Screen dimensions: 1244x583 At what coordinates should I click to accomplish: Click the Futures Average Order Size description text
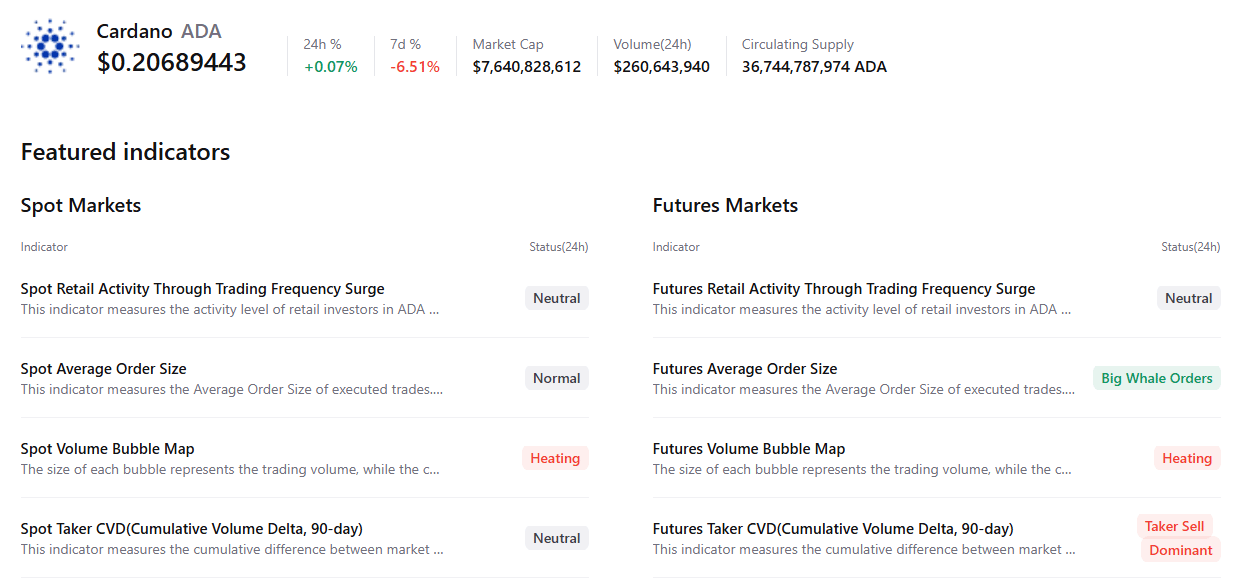click(864, 390)
